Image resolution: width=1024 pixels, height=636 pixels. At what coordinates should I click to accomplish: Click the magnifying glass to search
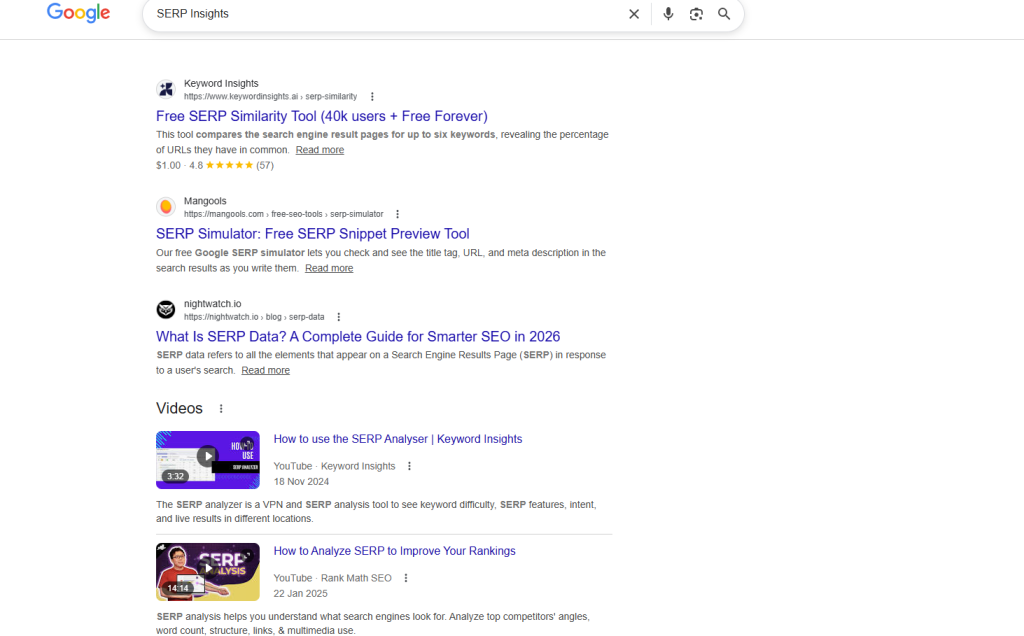click(724, 14)
